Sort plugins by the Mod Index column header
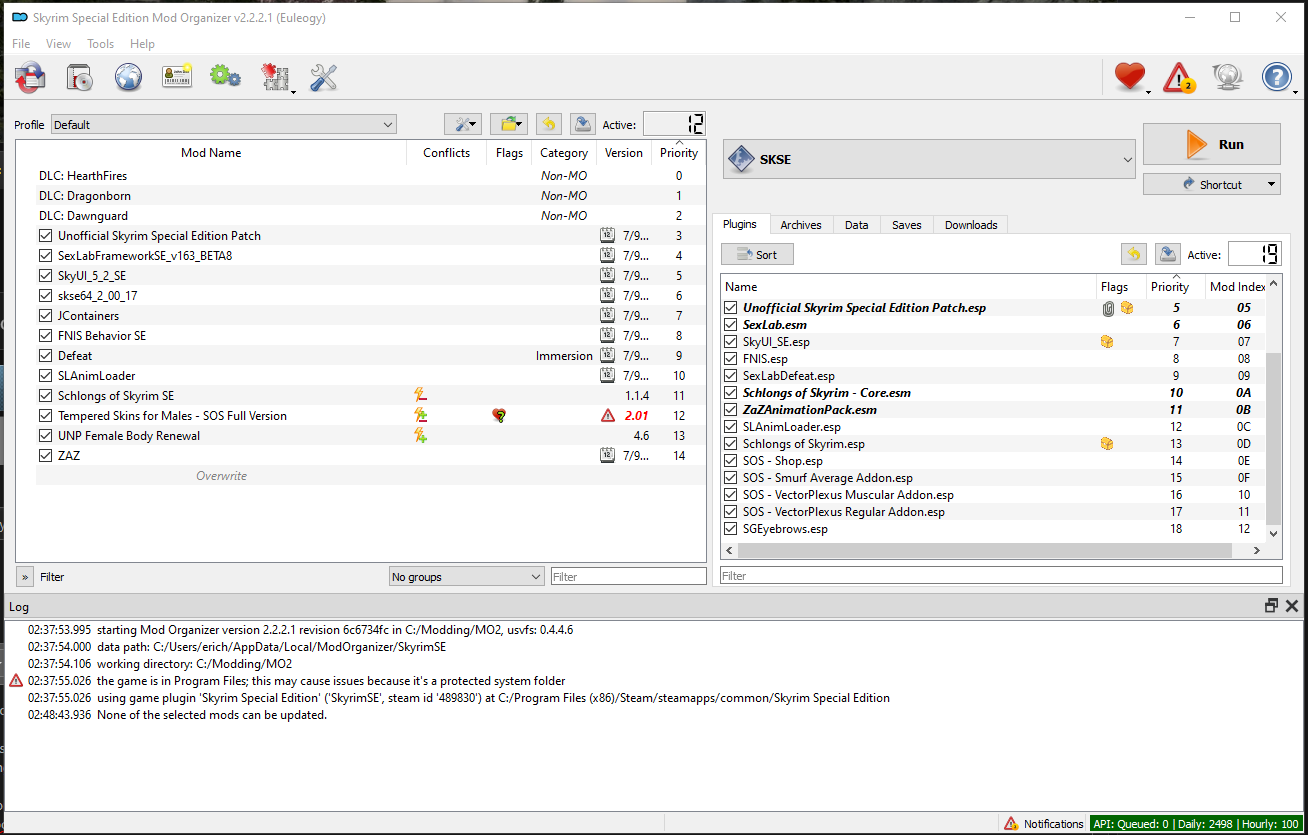Image resolution: width=1308 pixels, height=835 pixels. click(1237, 286)
